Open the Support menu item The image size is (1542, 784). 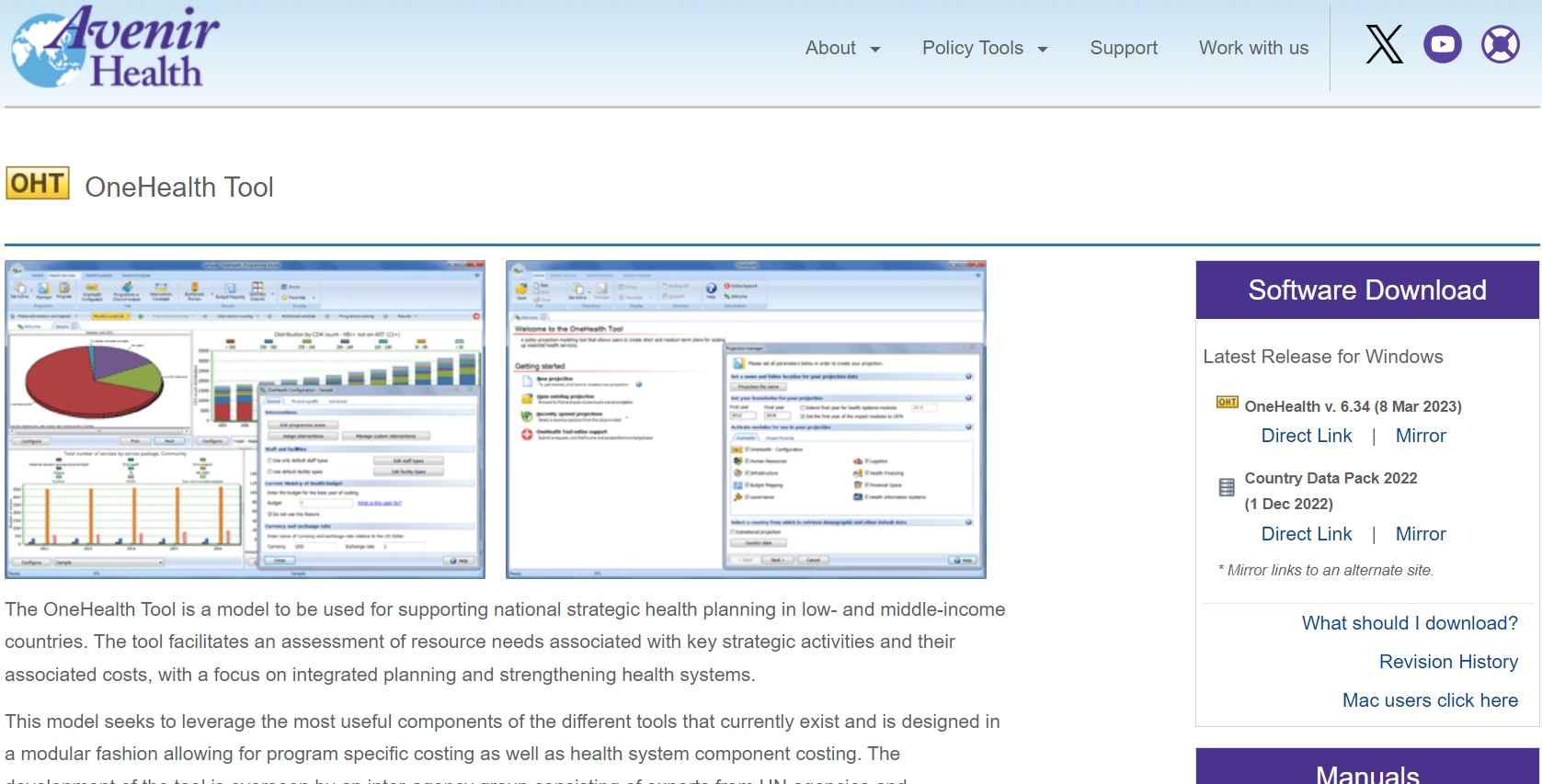point(1124,48)
